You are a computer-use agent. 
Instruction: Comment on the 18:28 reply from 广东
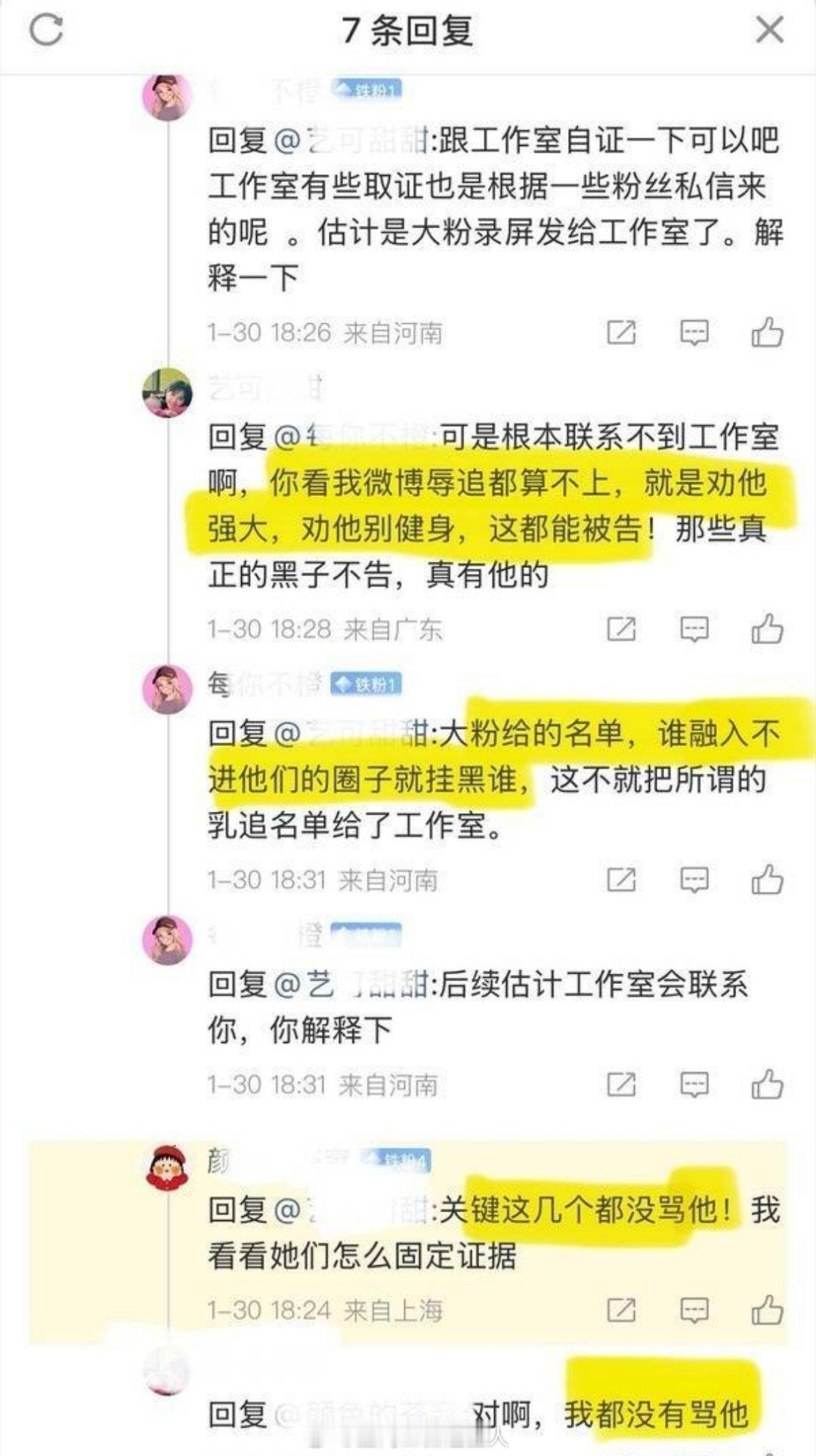tap(694, 628)
